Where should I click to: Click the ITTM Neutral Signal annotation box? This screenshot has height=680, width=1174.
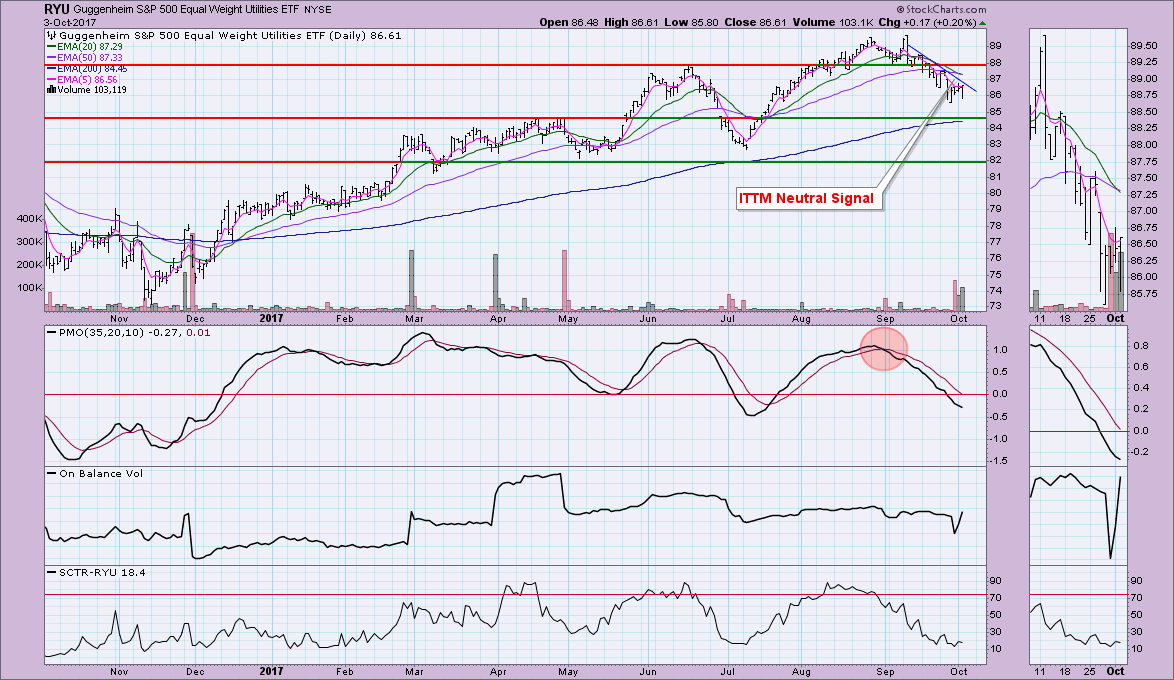pos(806,198)
